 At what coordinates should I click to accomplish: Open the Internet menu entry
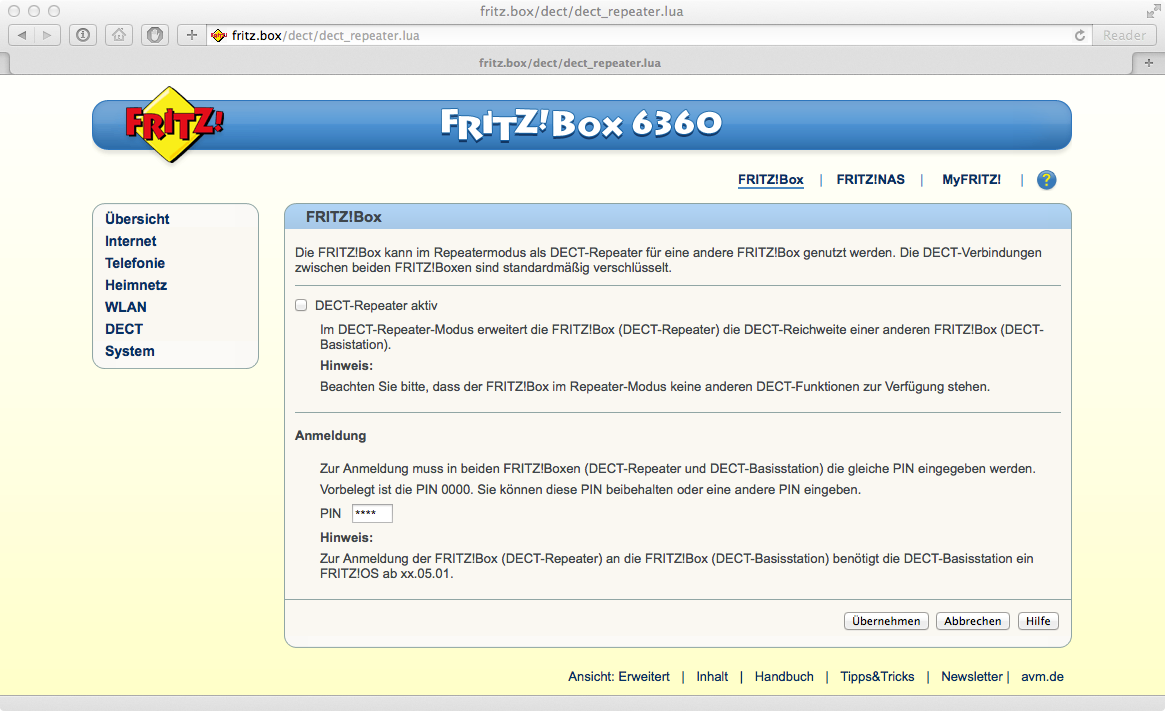coord(131,241)
